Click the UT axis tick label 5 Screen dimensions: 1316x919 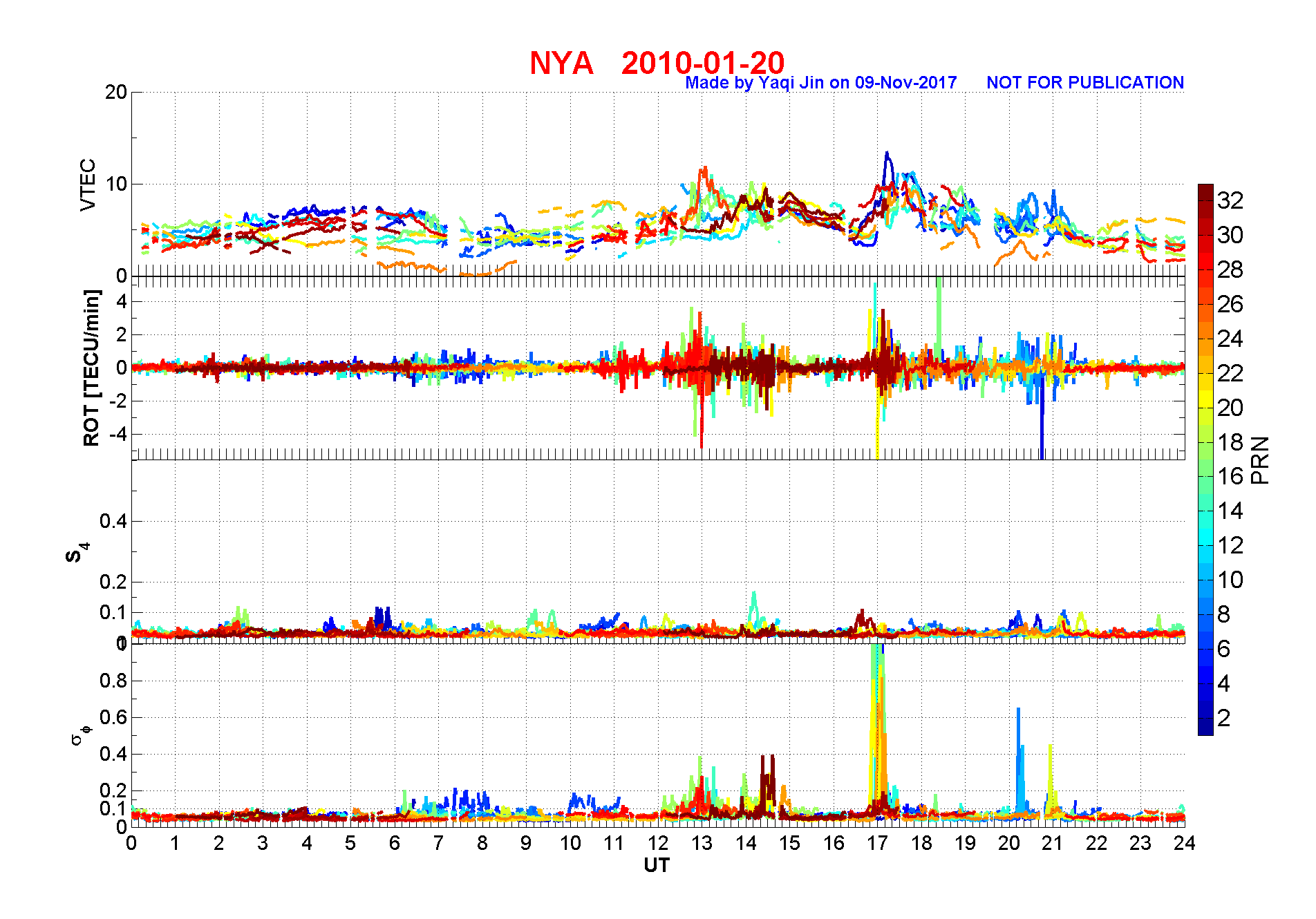point(350,843)
